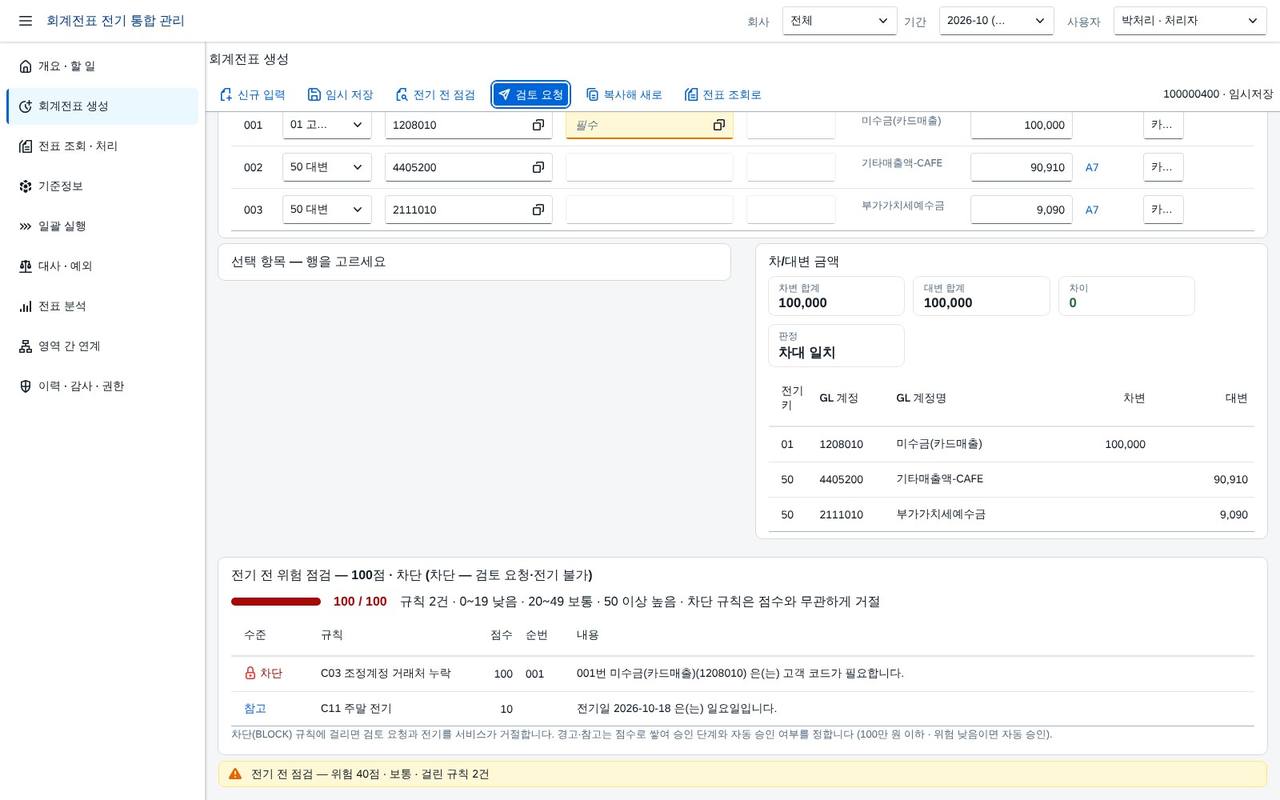Open 기준정보 in the sidebar
The height and width of the screenshot is (800, 1280).
point(102,186)
